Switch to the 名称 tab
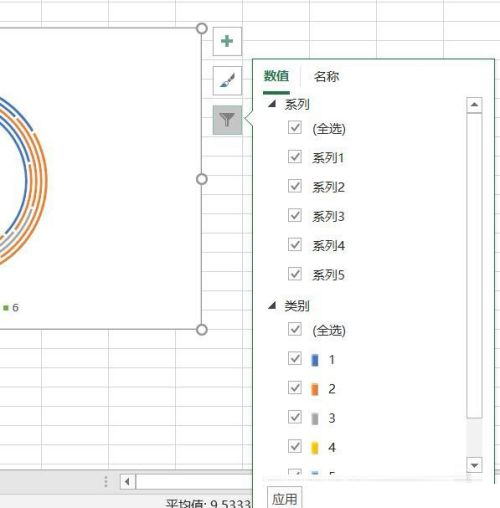 click(326, 76)
